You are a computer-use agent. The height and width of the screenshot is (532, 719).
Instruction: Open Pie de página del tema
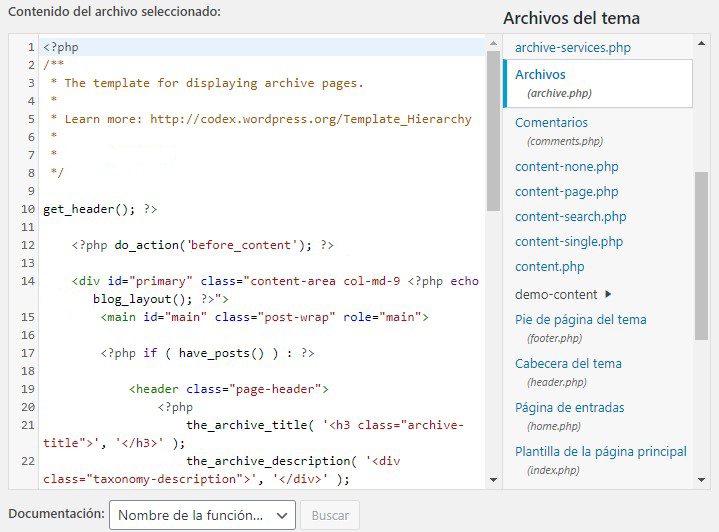tap(580, 320)
